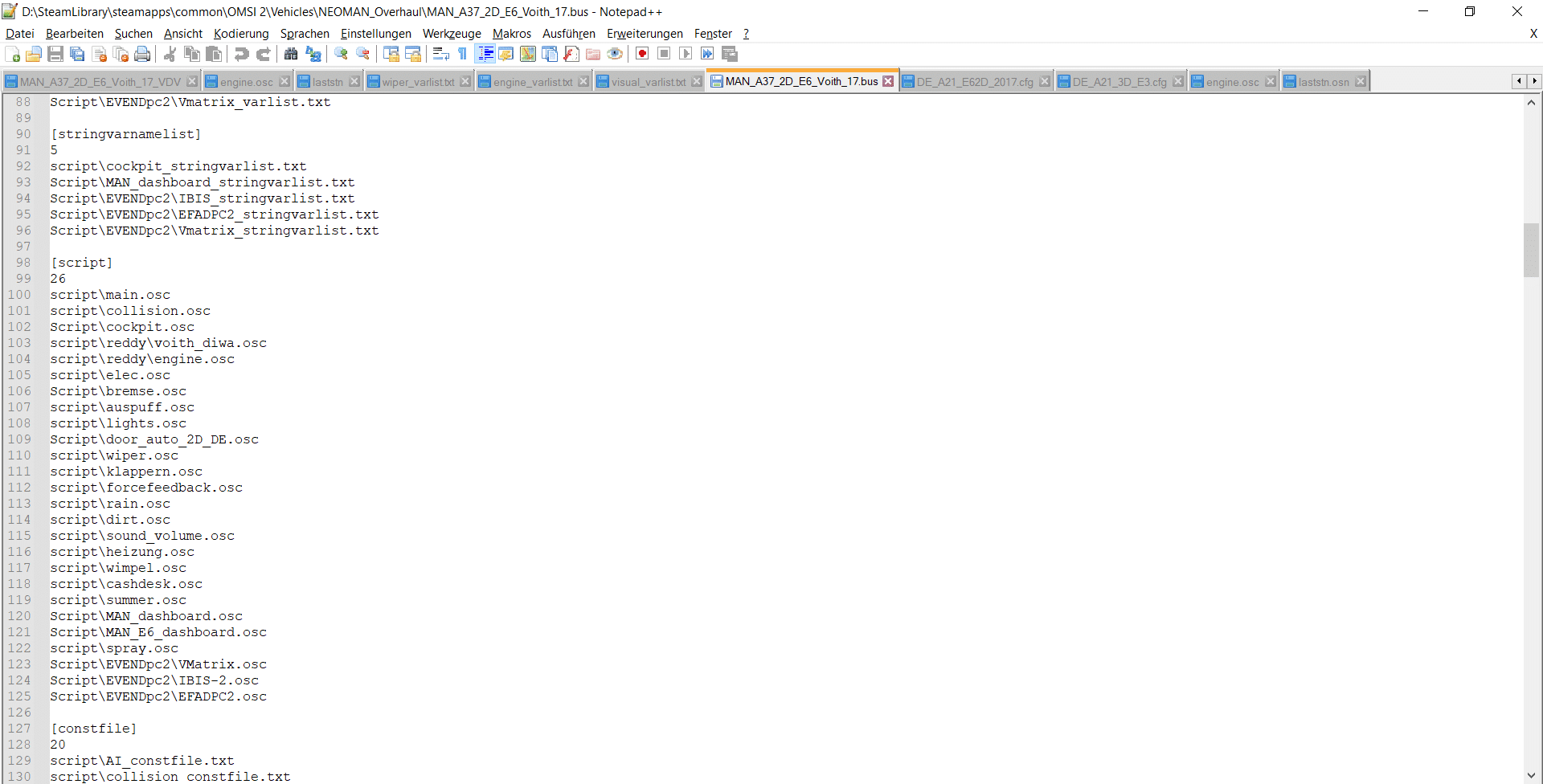1543x784 pixels.
Task: Click the Save All toolbar icon
Action: tap(77, 54)
